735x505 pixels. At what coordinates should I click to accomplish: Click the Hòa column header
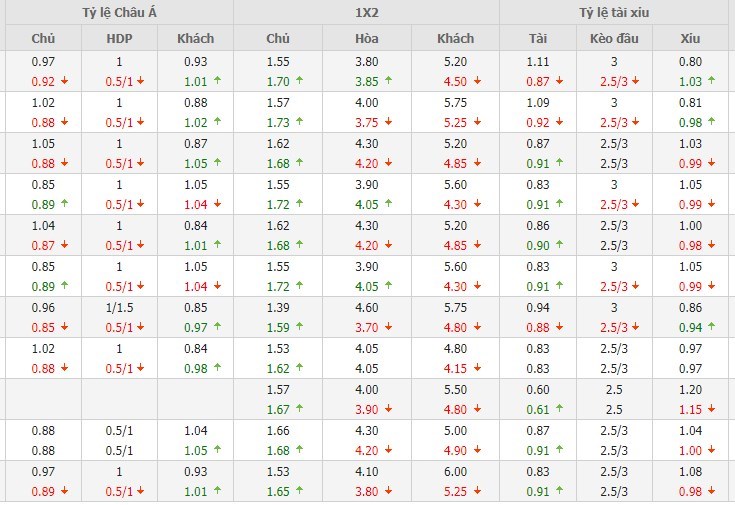coord(366,38)
